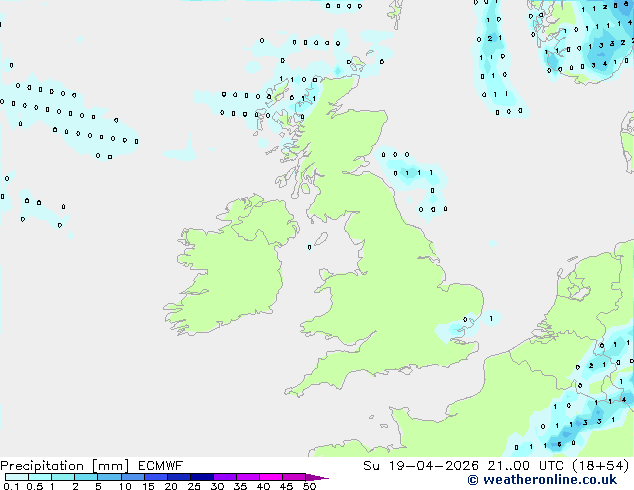Viewport: 634px width, 490px height.
Task: Click legend value '10'
Action: (125, 486)
